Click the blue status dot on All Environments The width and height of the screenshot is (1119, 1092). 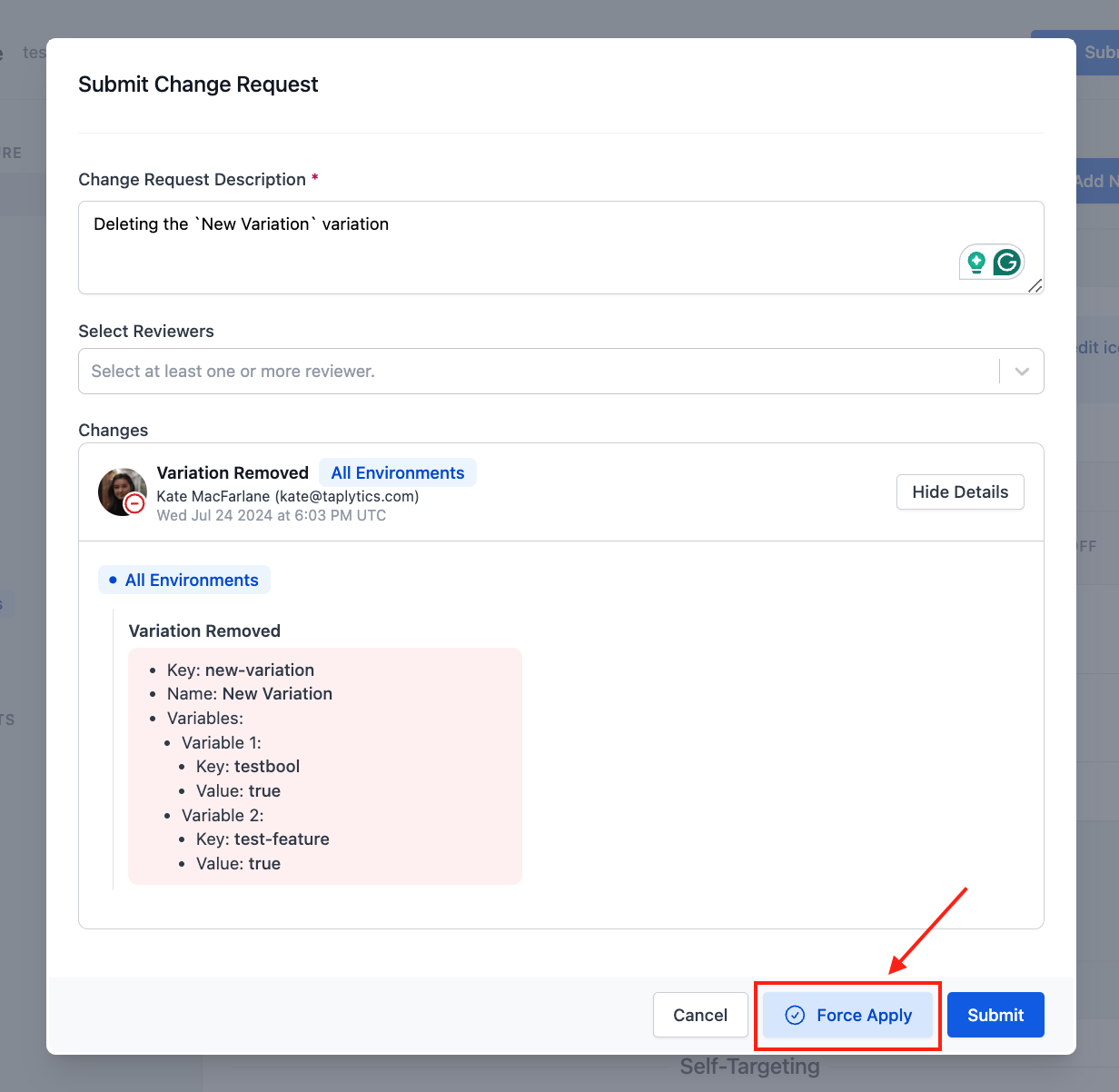tap(112, 579)
